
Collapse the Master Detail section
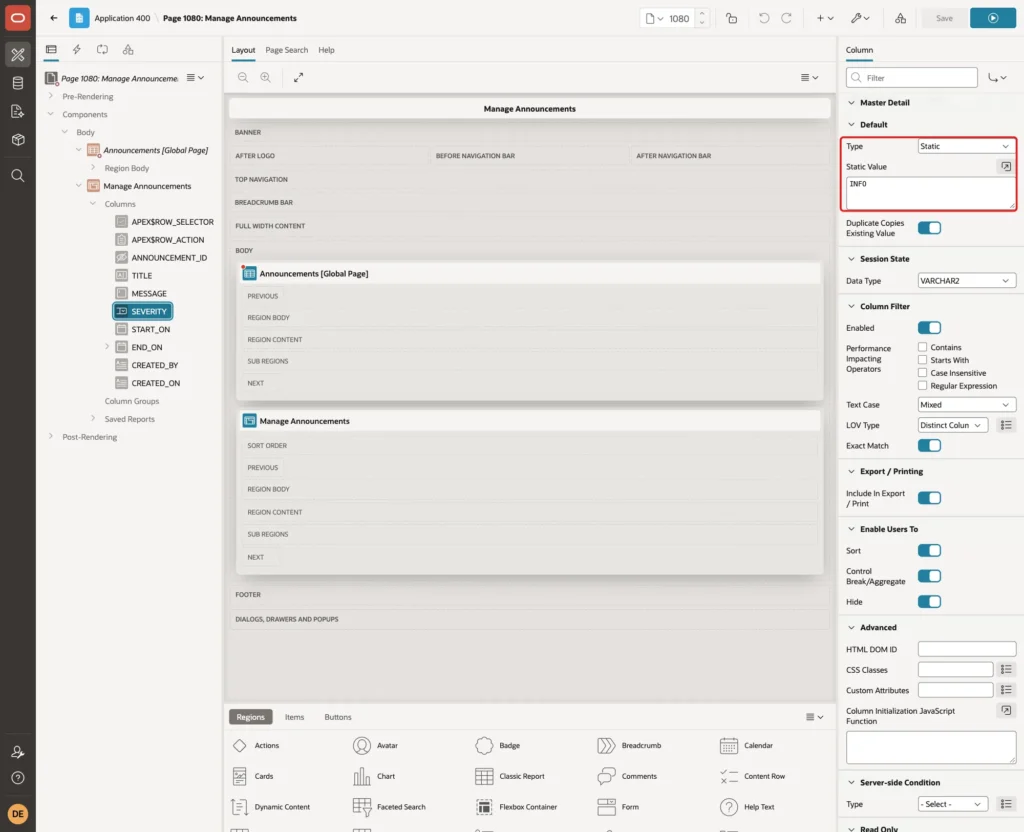point(851,103)
